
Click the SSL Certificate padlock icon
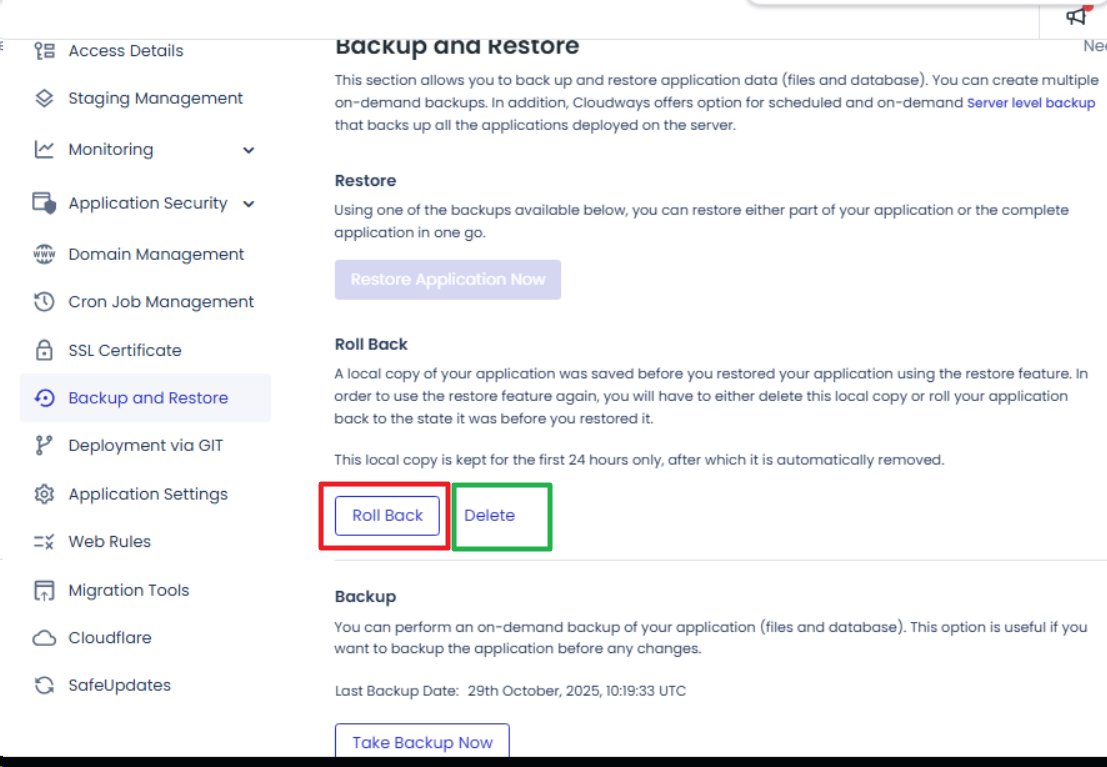pos(44,351)
